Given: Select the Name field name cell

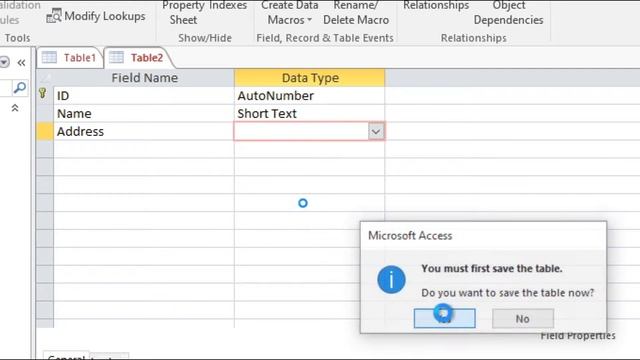Looking at the screenshot, I should click(x=144, y=113).
